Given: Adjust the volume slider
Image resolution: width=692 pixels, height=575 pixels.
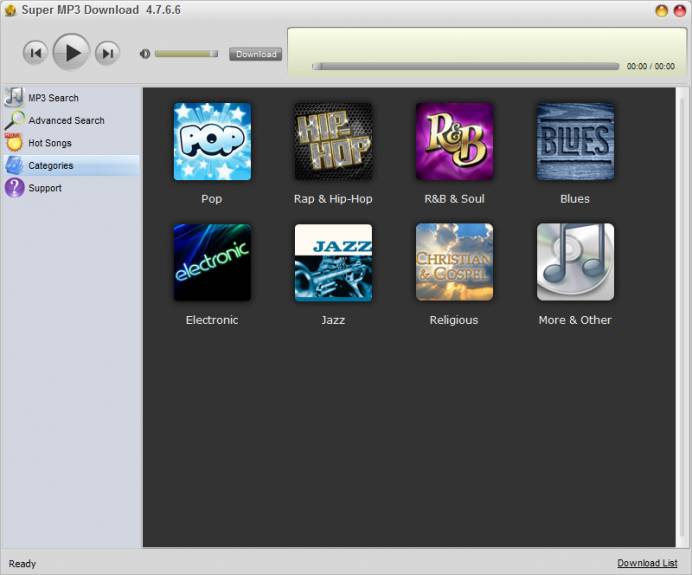Looking at the screenshot, I should coord(186,54).
